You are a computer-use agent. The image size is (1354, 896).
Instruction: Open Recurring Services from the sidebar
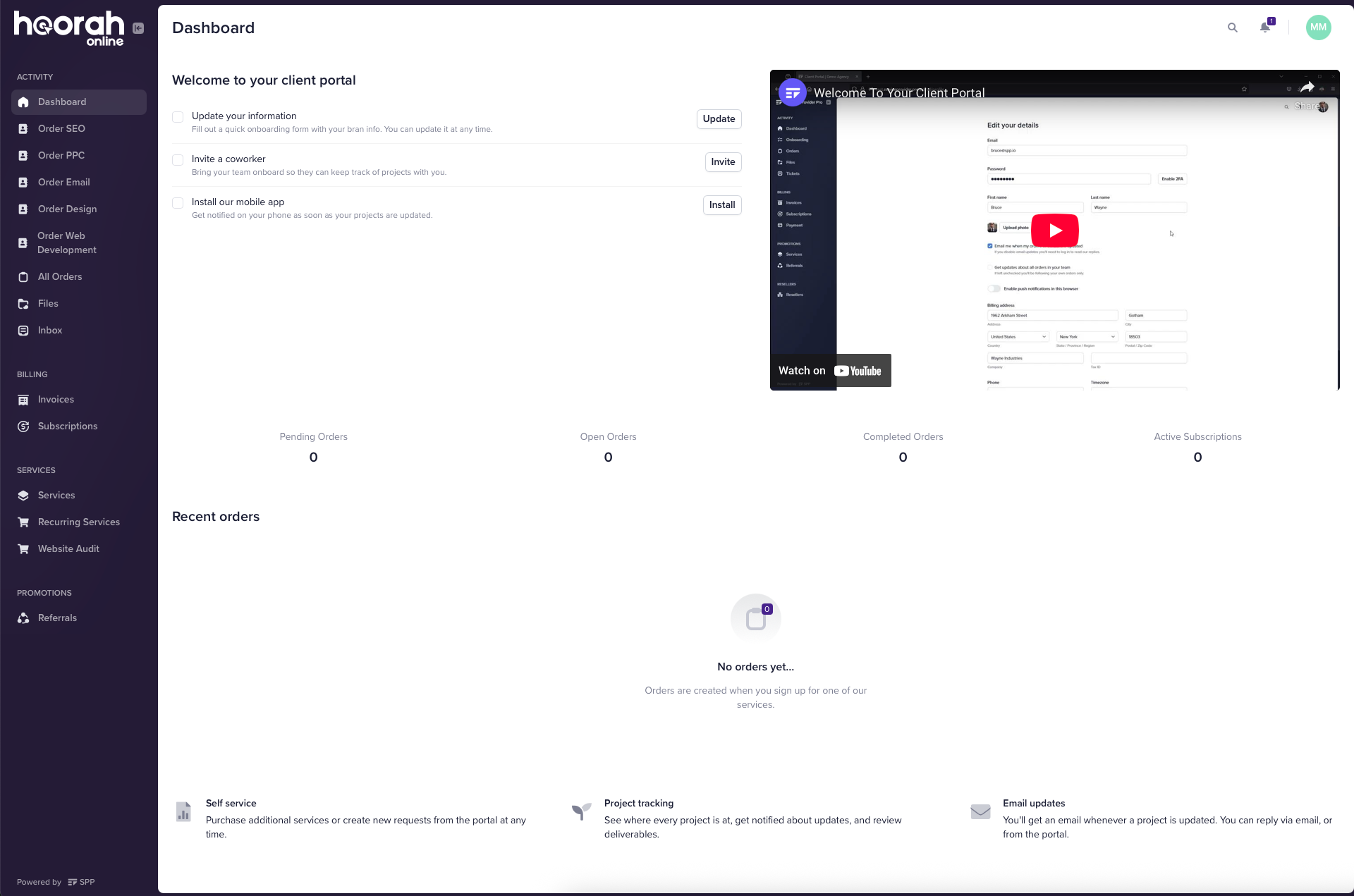click(78, 522)
